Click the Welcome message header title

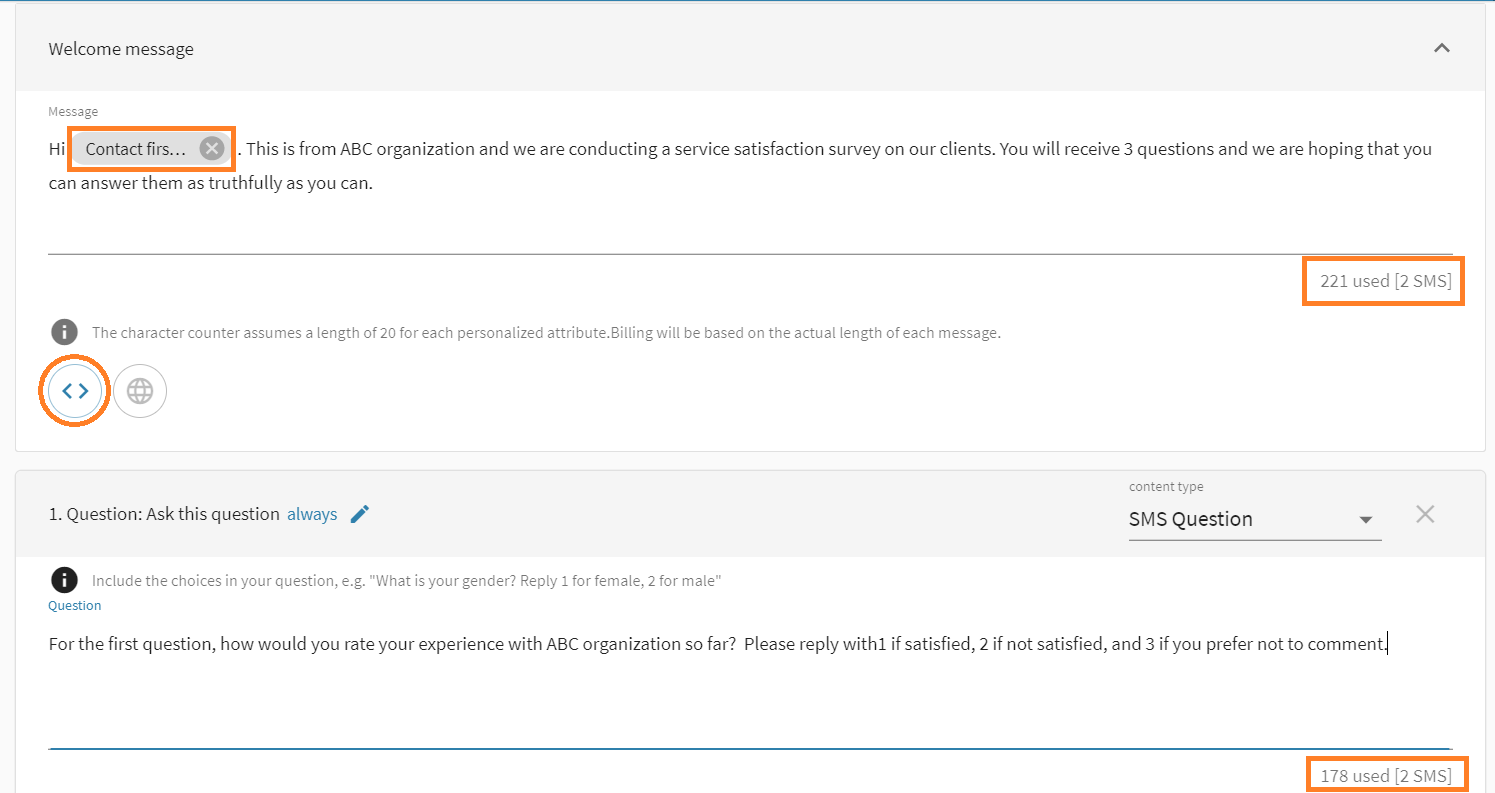(x=120, y=48)
